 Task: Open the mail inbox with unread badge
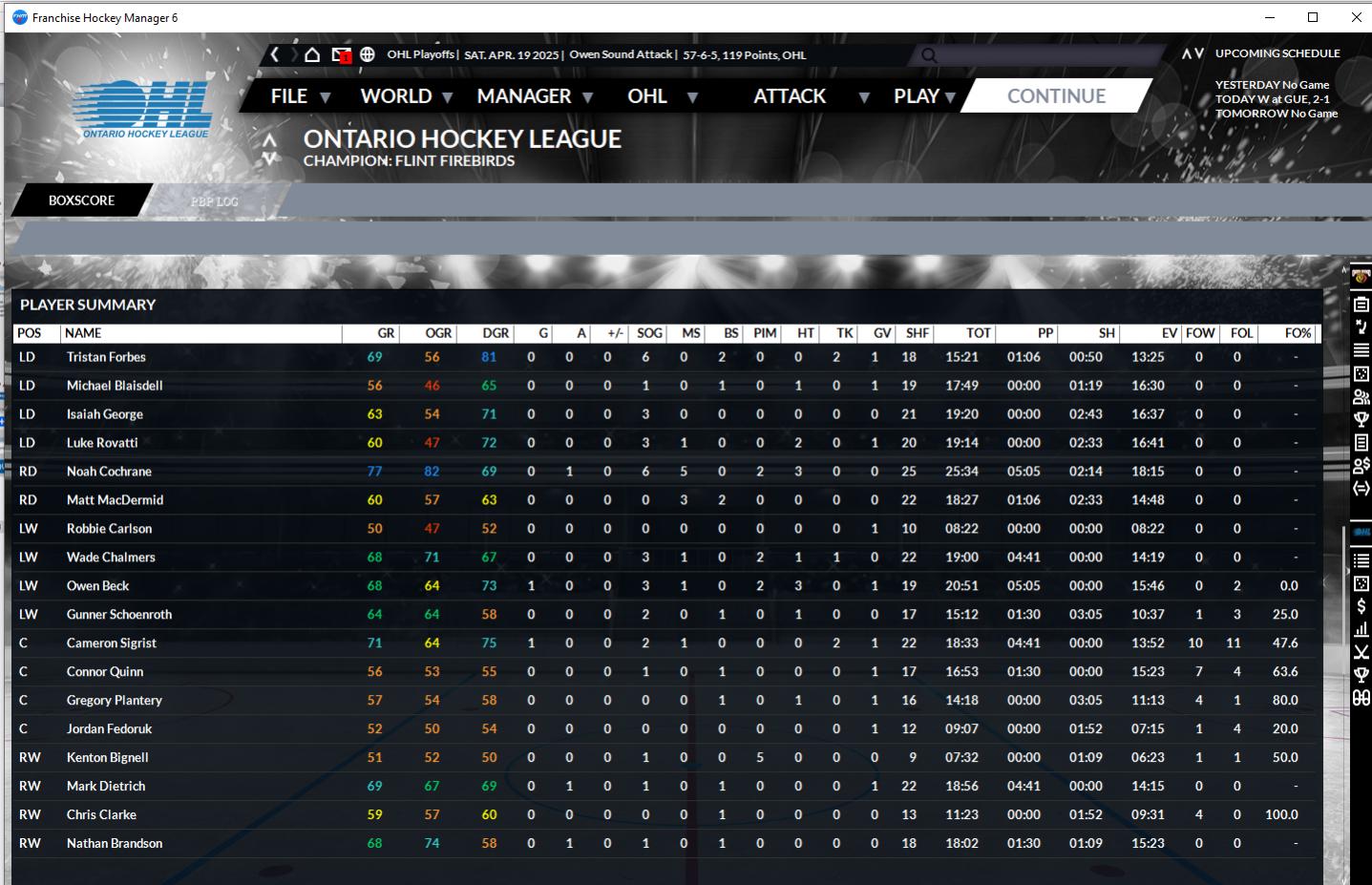[341, 55]
